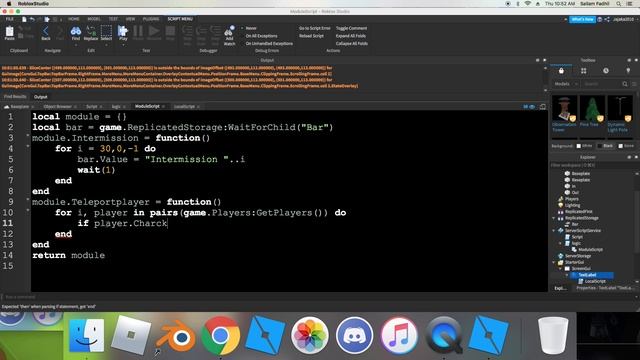Screen dimensions: 640x360
Task: Click Toggle Comment action
Action: (351, 28)
